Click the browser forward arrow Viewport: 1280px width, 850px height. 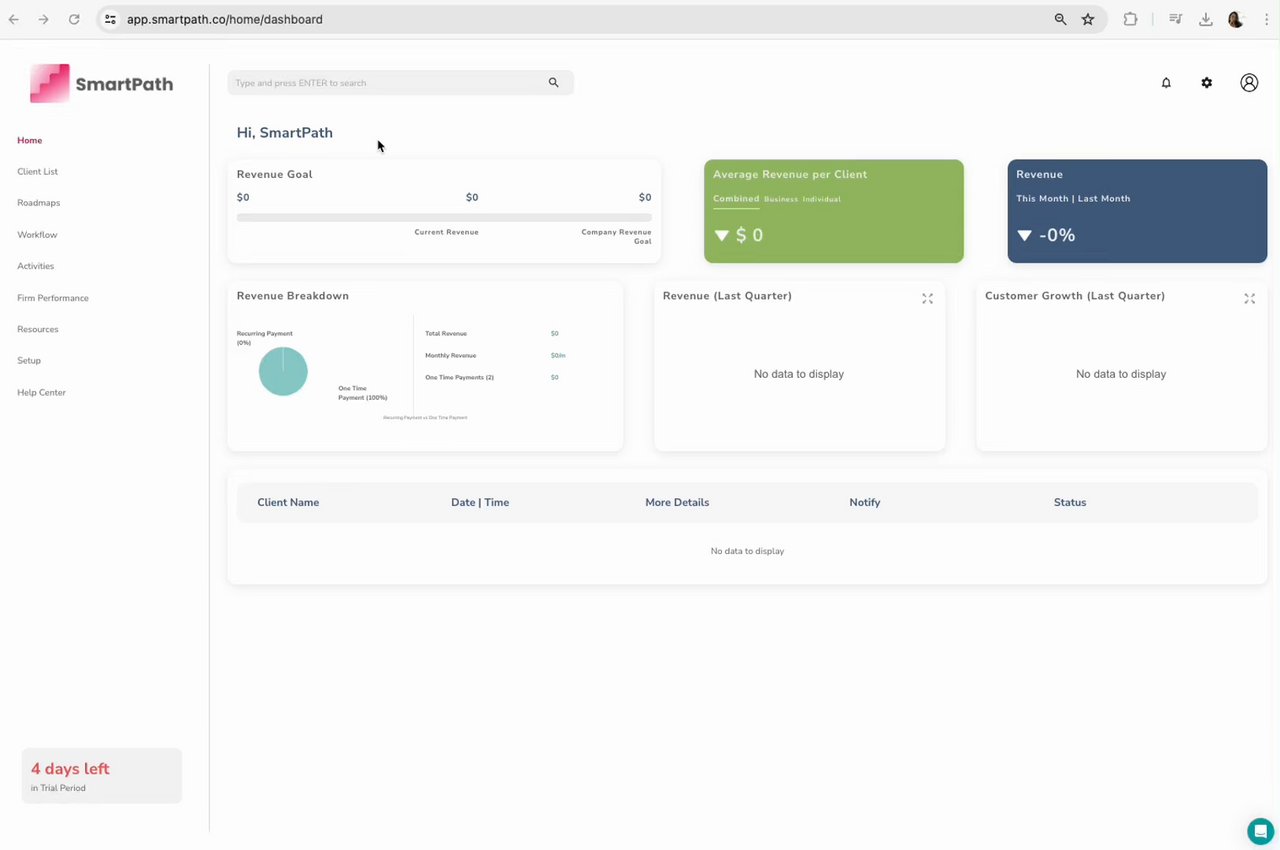[x=43, y=19]
